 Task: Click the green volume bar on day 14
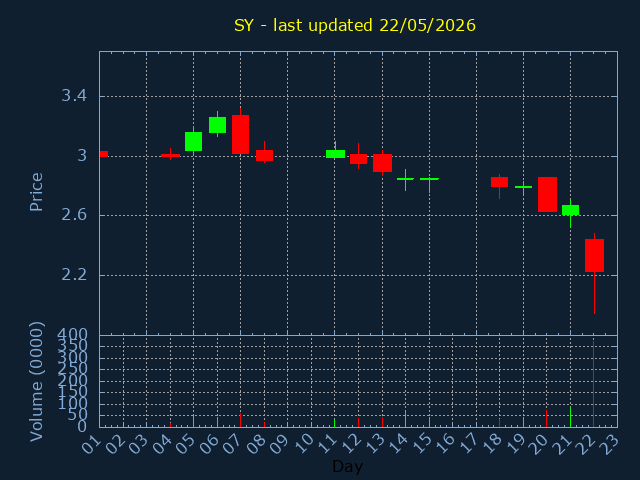click(x=405, y=419)
